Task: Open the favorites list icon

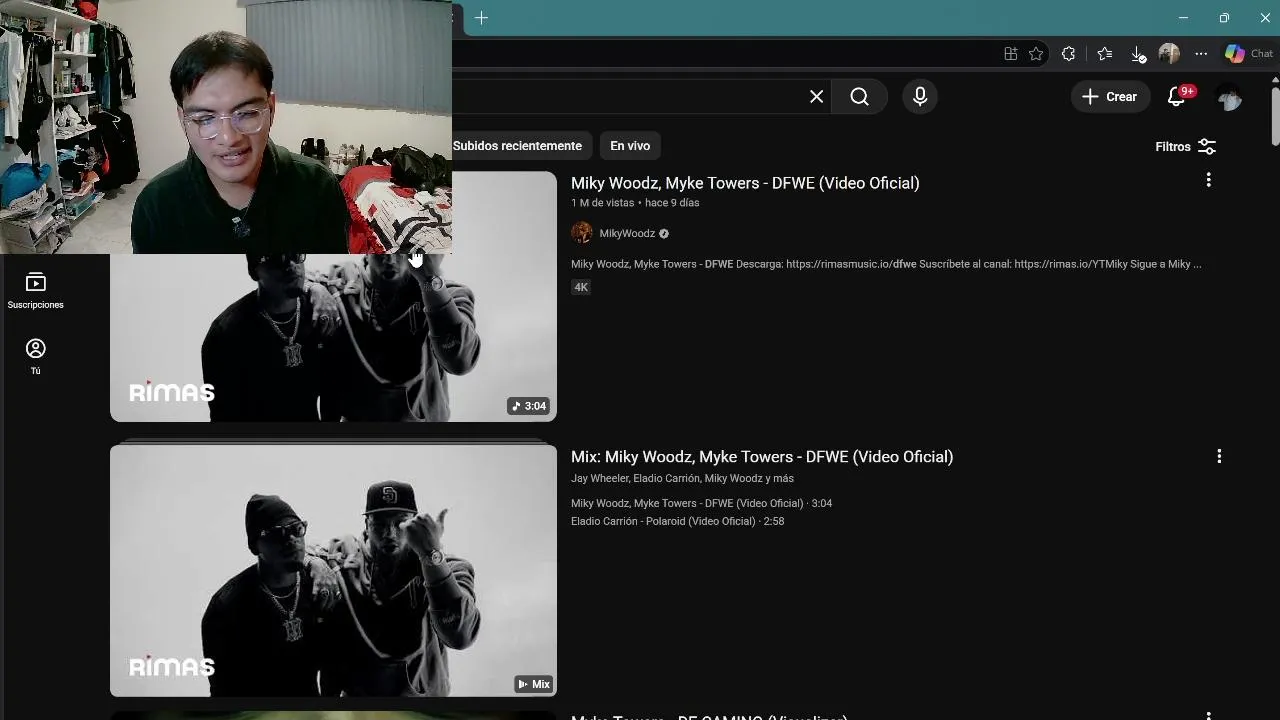Action: [x=1104, y=54]
